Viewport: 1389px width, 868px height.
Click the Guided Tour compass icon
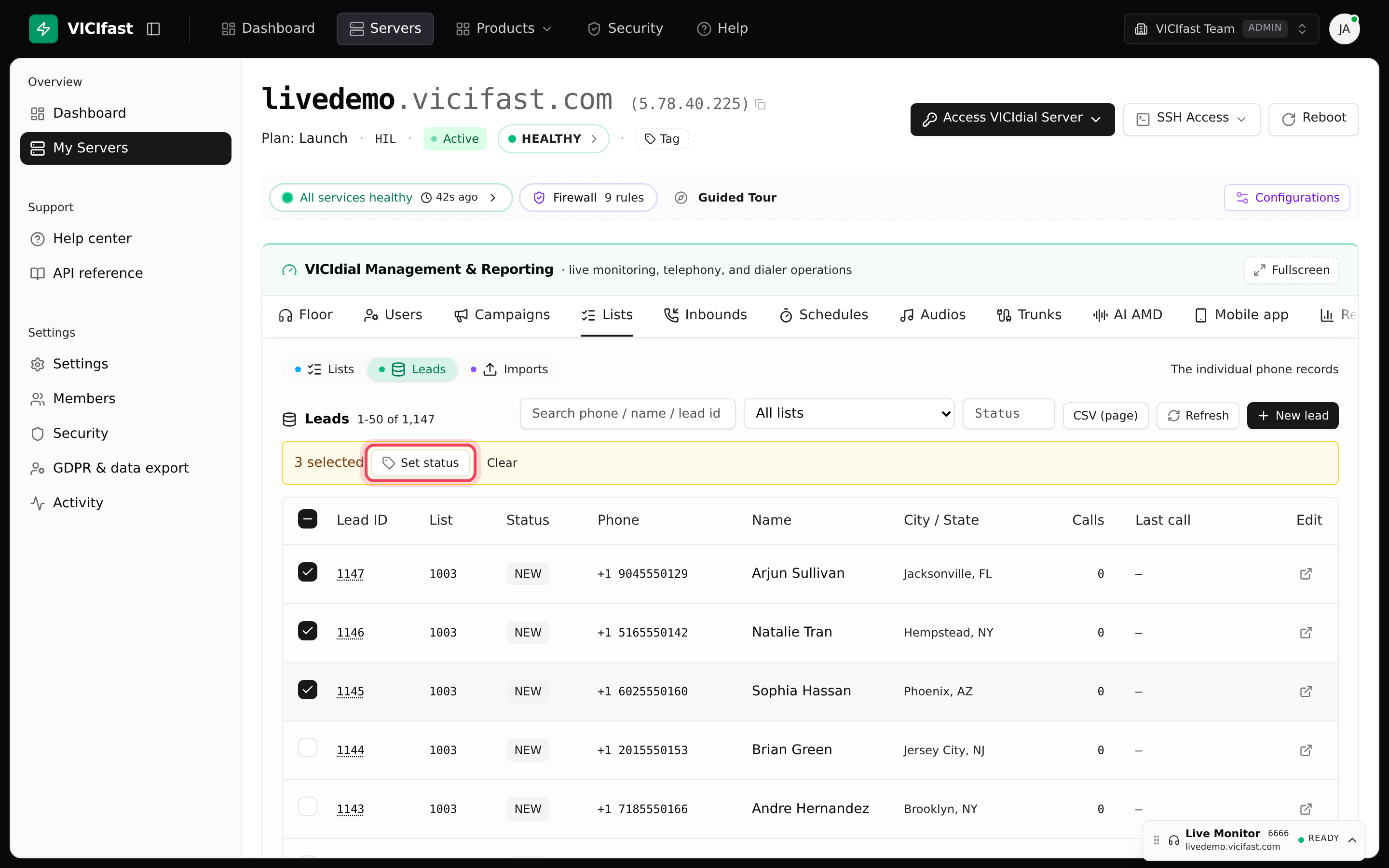[681, 198]
